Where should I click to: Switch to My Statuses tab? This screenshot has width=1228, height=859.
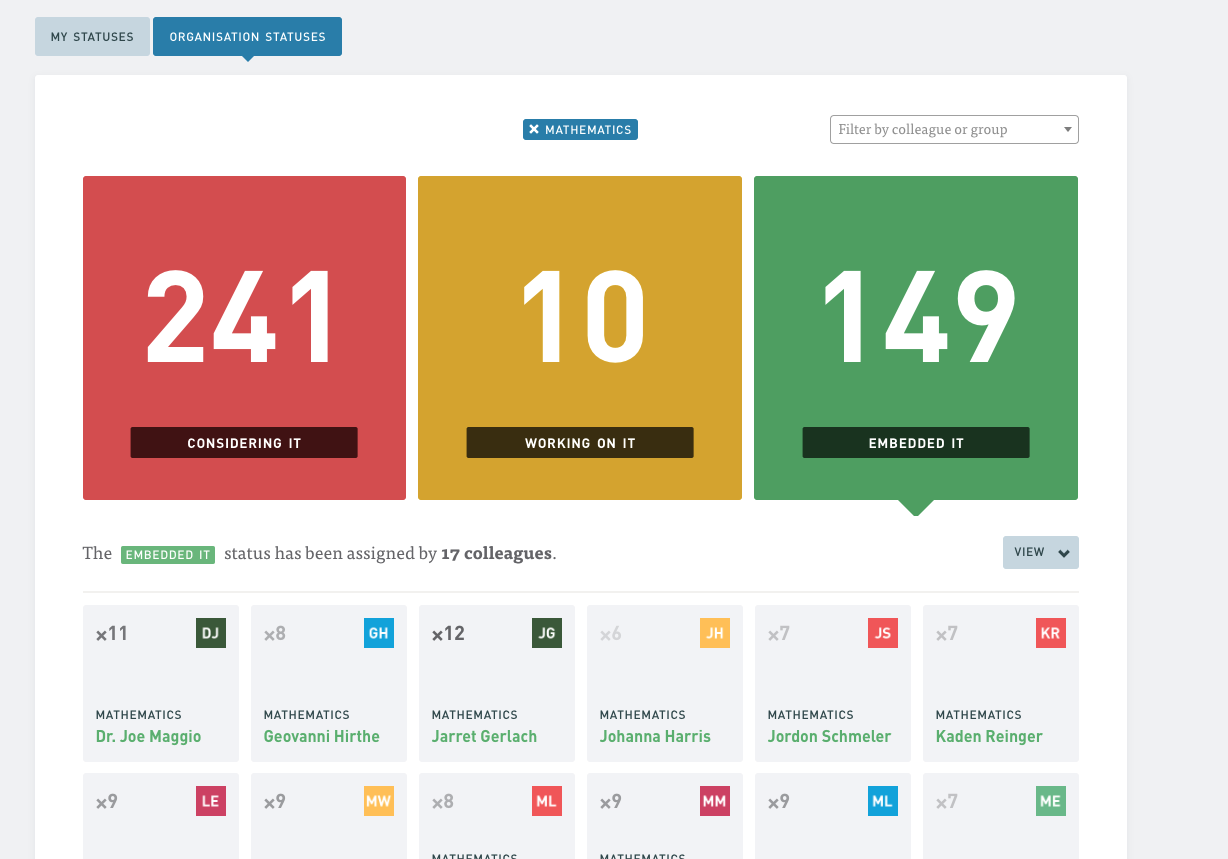click(x=92, y=37)
